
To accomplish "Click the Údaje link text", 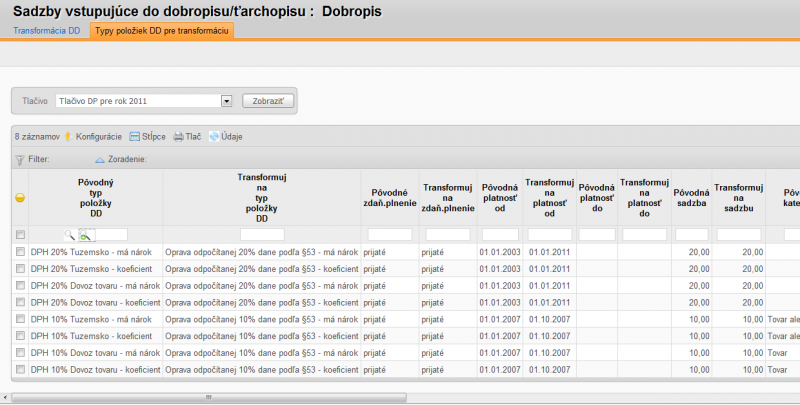I will pyautogui.click(x=232, y=137).
